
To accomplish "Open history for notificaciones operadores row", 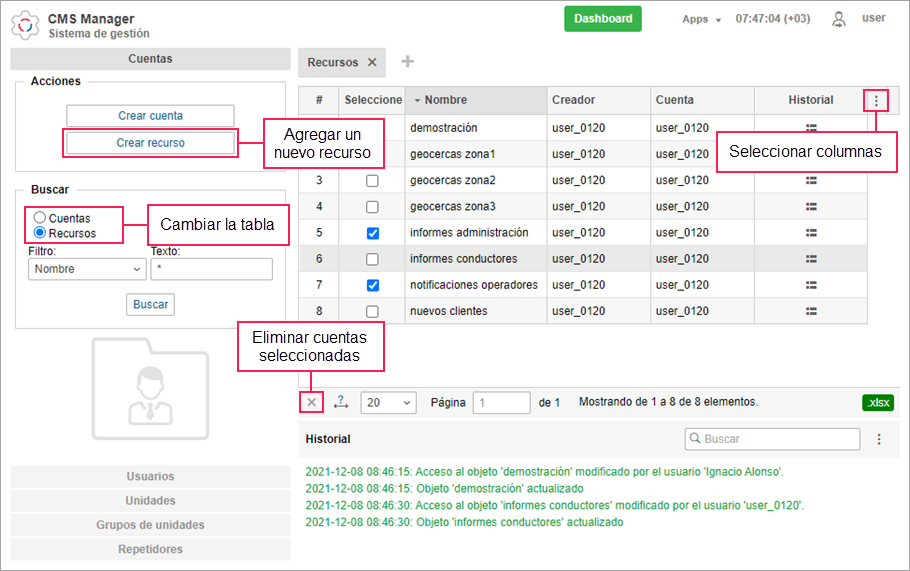I will (811, 285).
